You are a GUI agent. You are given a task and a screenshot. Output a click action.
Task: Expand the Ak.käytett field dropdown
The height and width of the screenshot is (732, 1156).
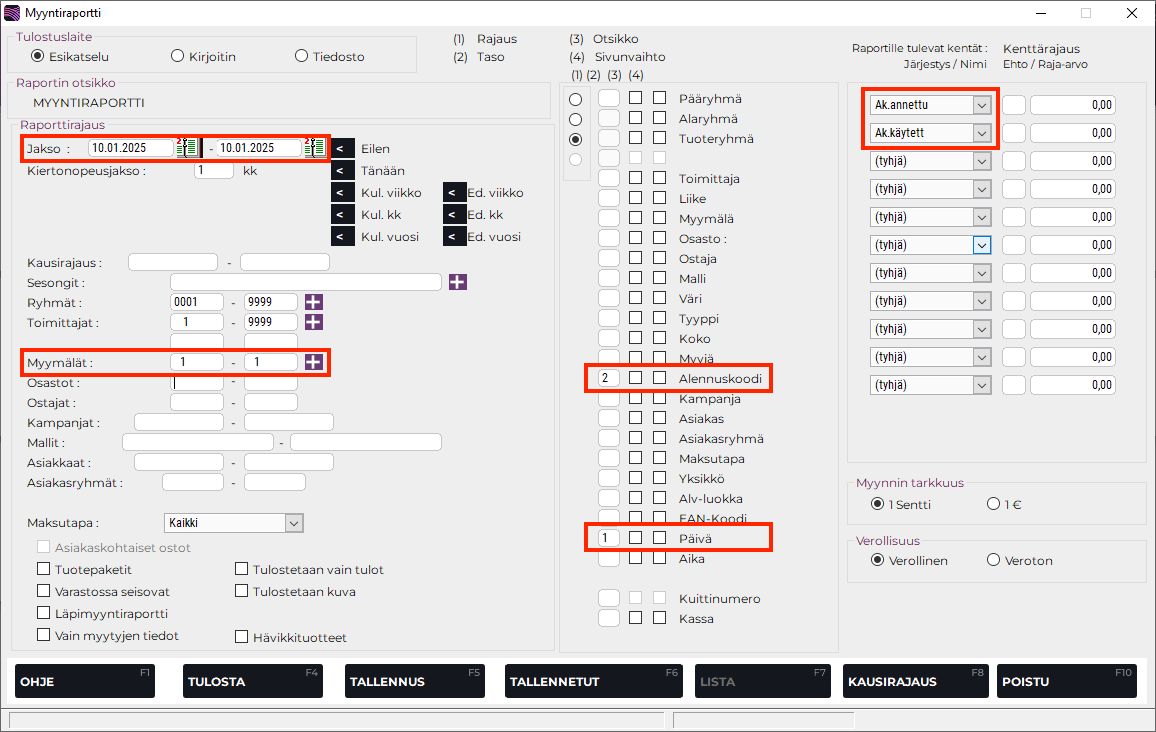coord(981,133)
